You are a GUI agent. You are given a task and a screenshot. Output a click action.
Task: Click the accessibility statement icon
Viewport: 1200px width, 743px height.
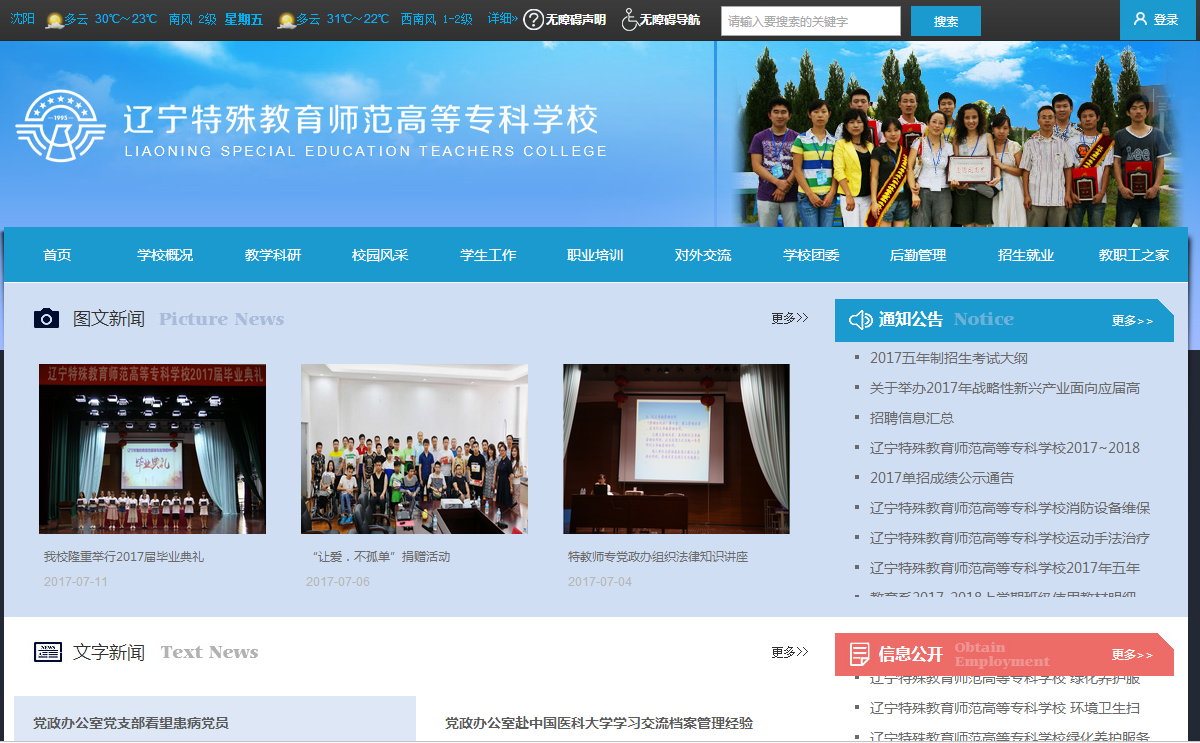(x=534, y=20)
